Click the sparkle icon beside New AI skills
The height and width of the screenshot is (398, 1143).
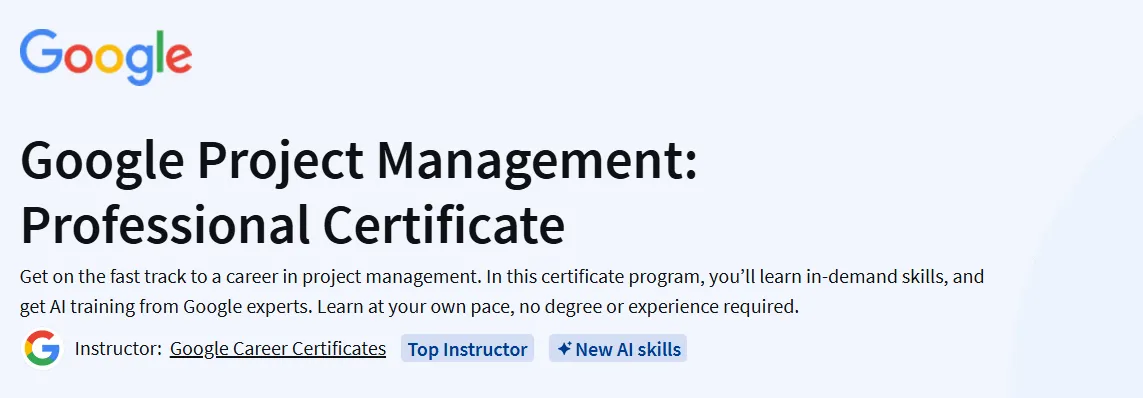[563, 349]
